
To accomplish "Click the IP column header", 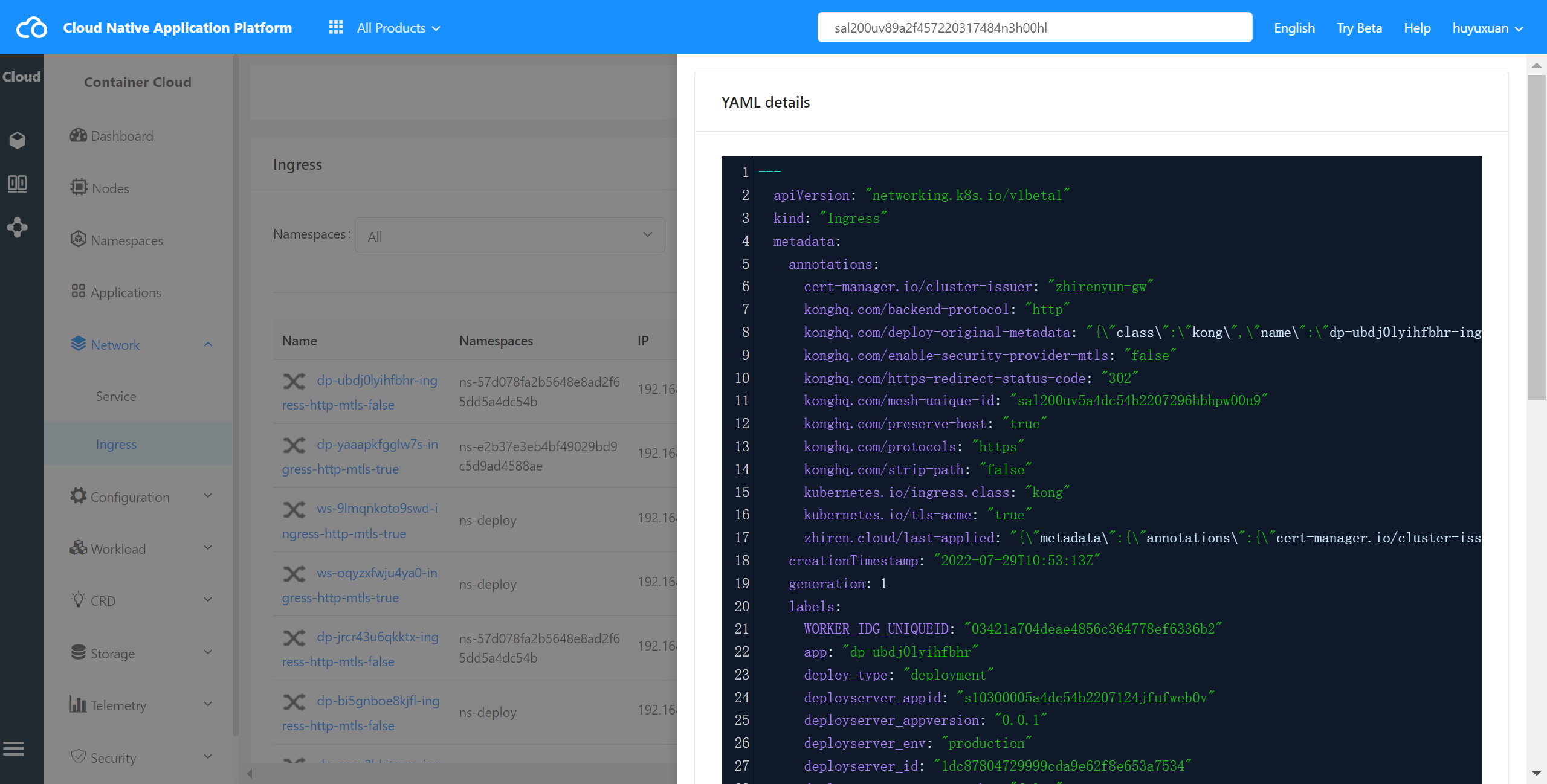I will pyautogui.click(x=643, y=341).
